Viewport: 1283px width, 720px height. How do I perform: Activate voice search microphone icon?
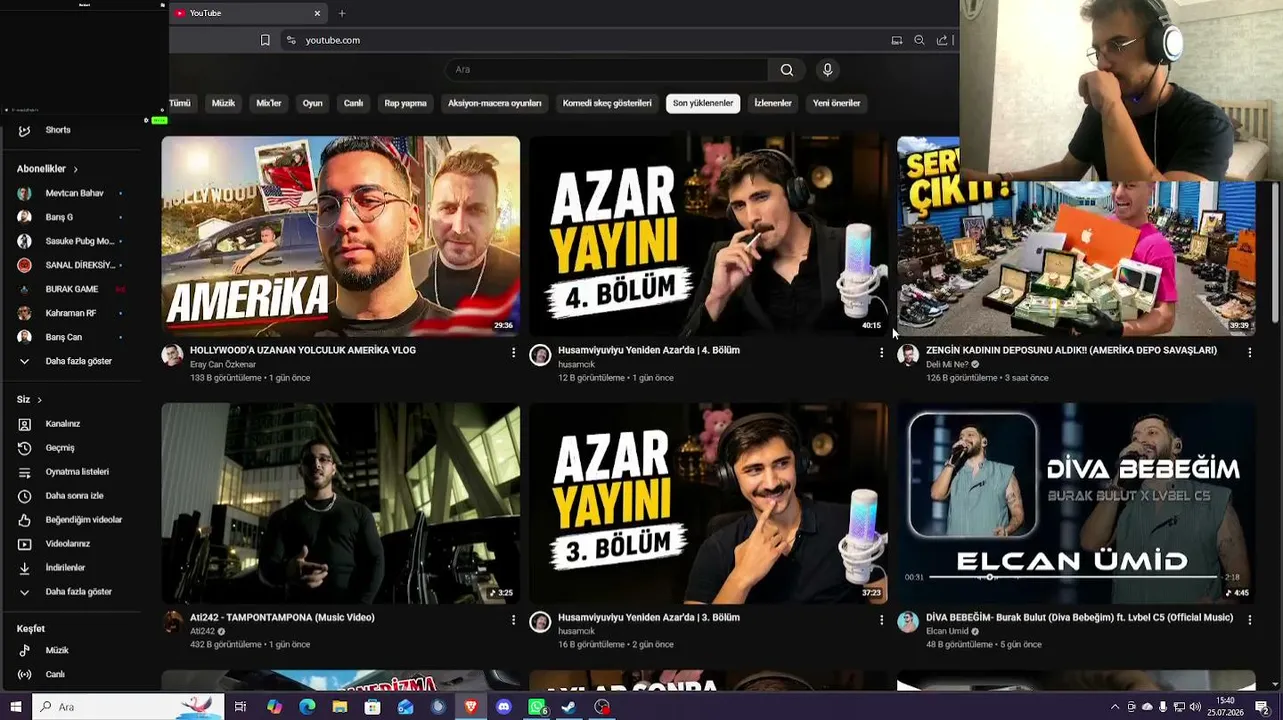coord(827,70)
